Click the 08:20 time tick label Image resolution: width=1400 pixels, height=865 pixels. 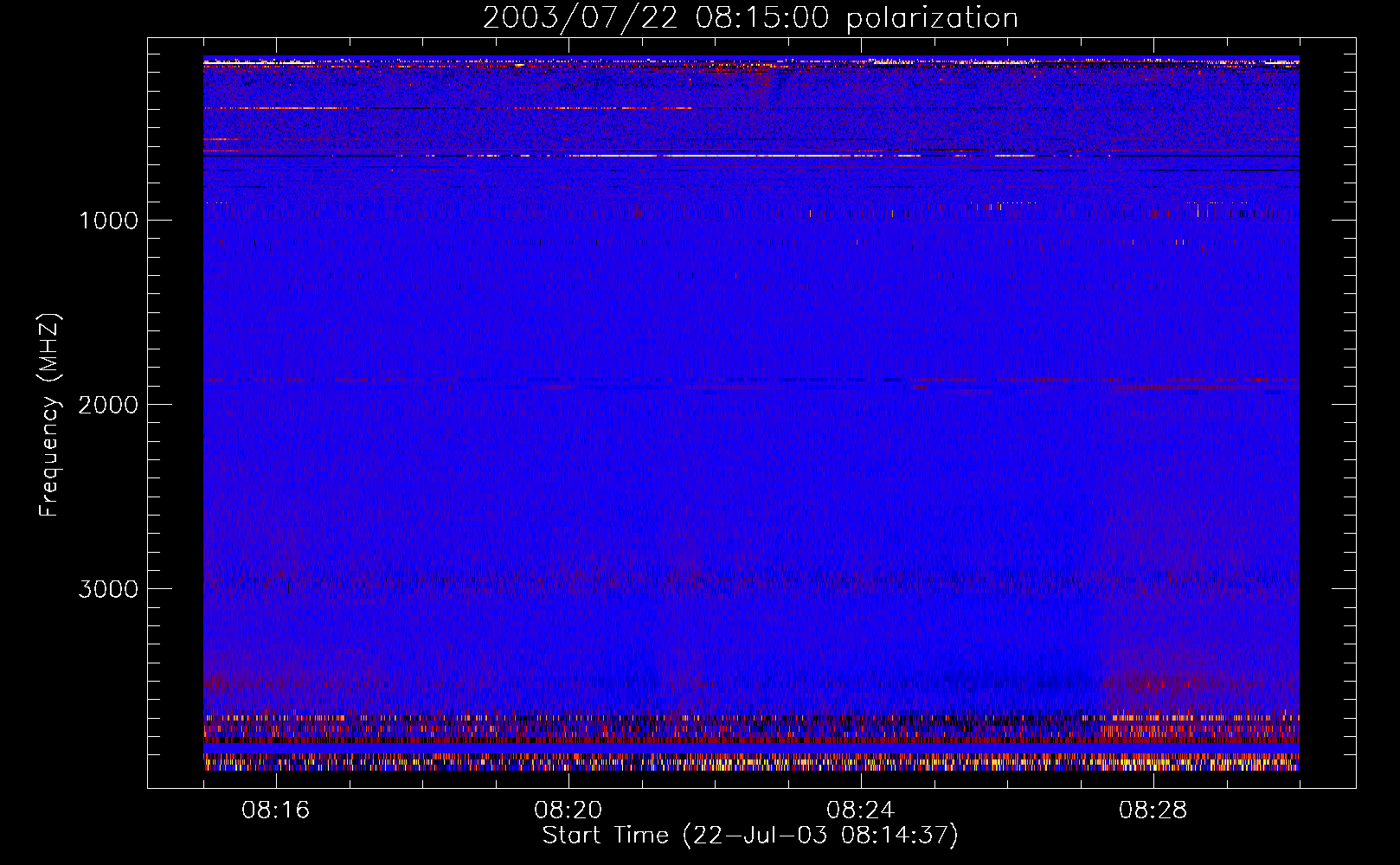click(x=568, y=811)
